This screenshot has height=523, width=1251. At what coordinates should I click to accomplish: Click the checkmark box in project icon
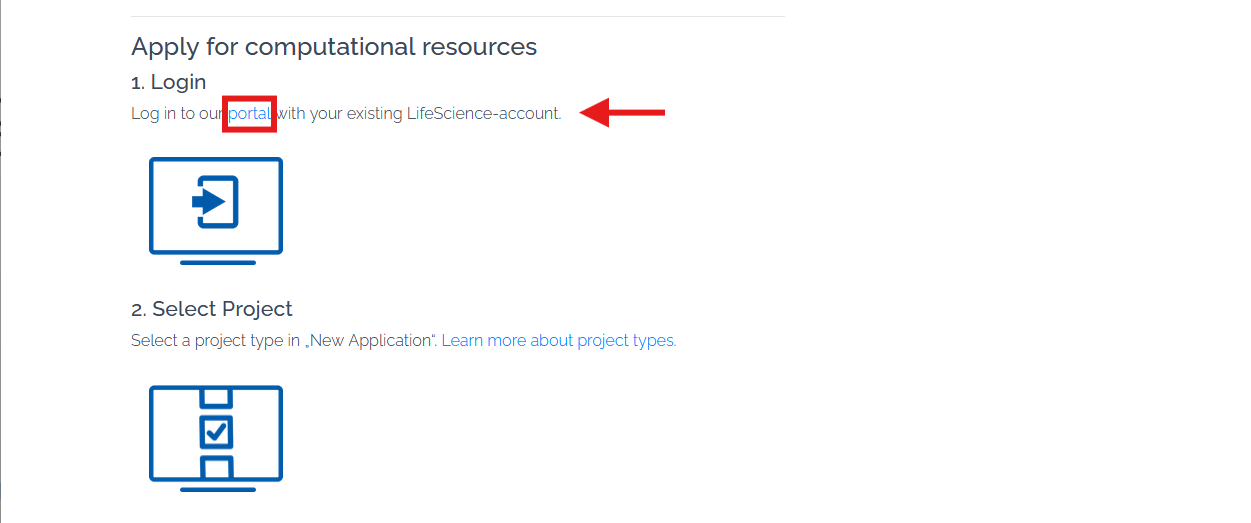pyautogui.click(x=216, y=433)
